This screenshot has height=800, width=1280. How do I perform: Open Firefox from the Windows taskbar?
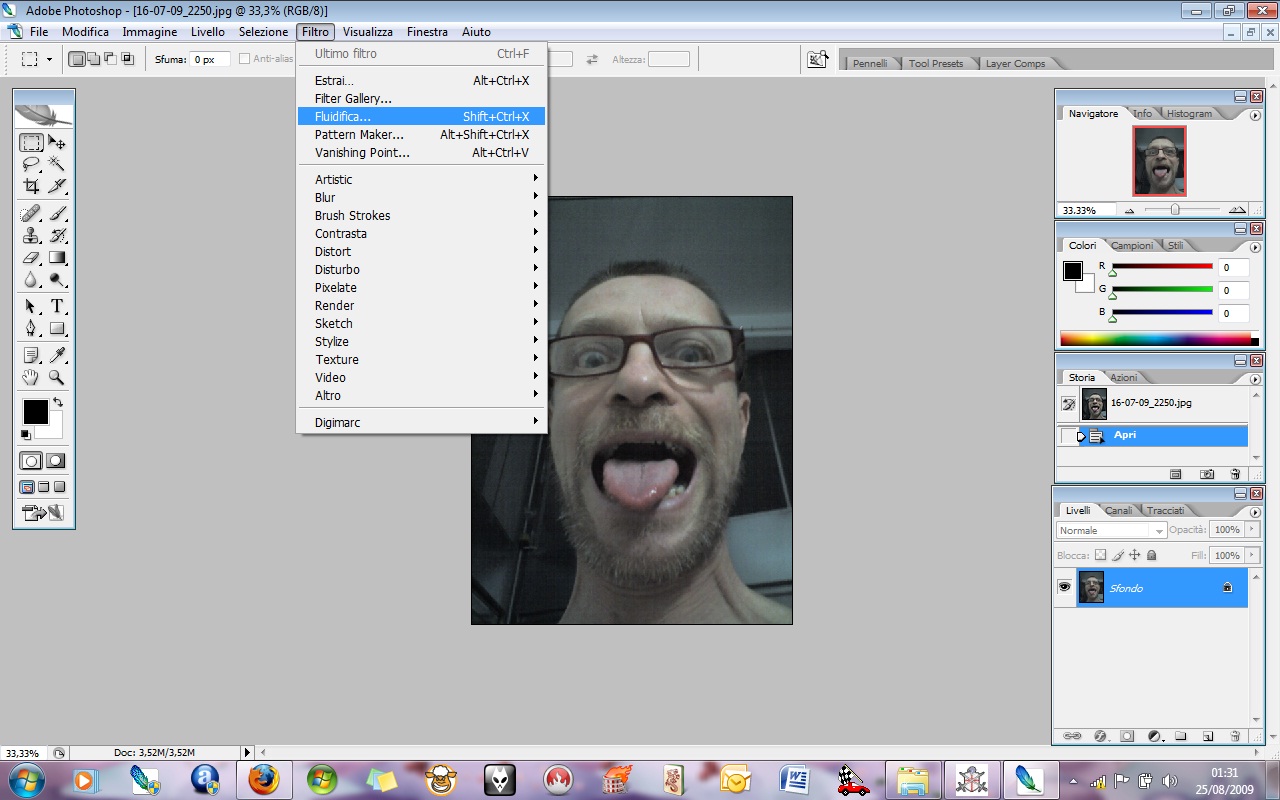tap(264, 779)
